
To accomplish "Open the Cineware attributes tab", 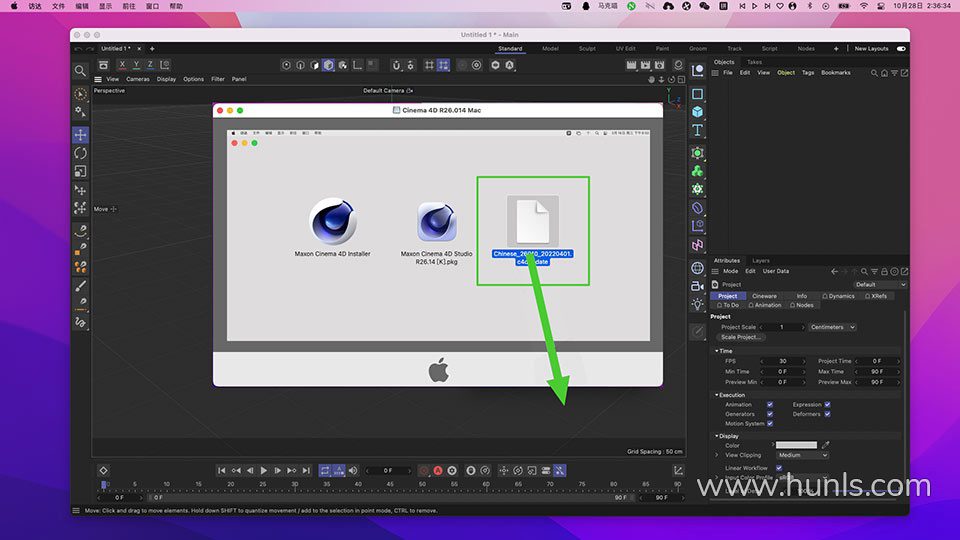I will point(764,296).
